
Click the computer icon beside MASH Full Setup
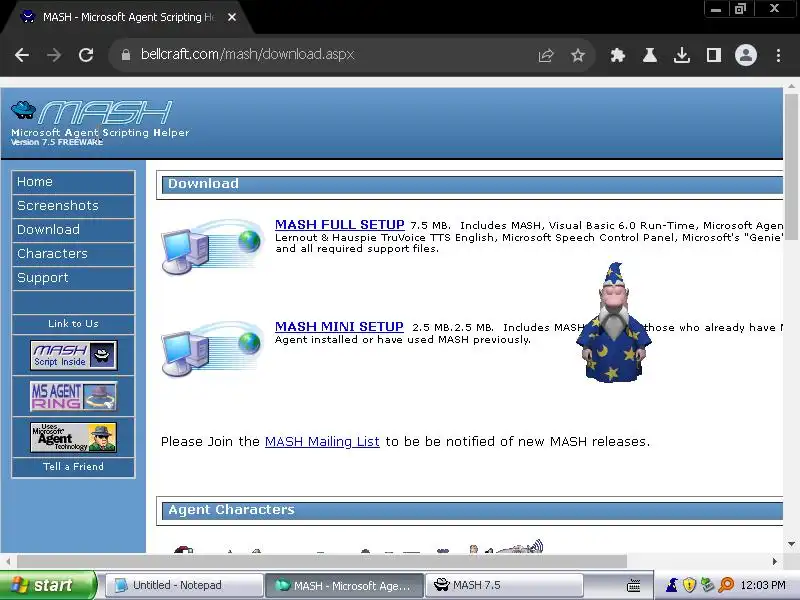pos(212,247)
